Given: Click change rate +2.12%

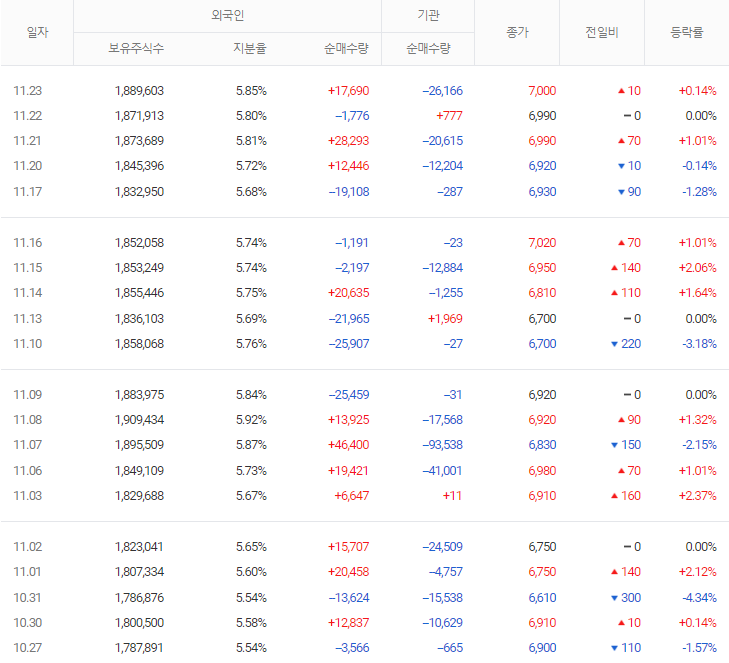Looking at the screenshot, I should coord(697,572).
